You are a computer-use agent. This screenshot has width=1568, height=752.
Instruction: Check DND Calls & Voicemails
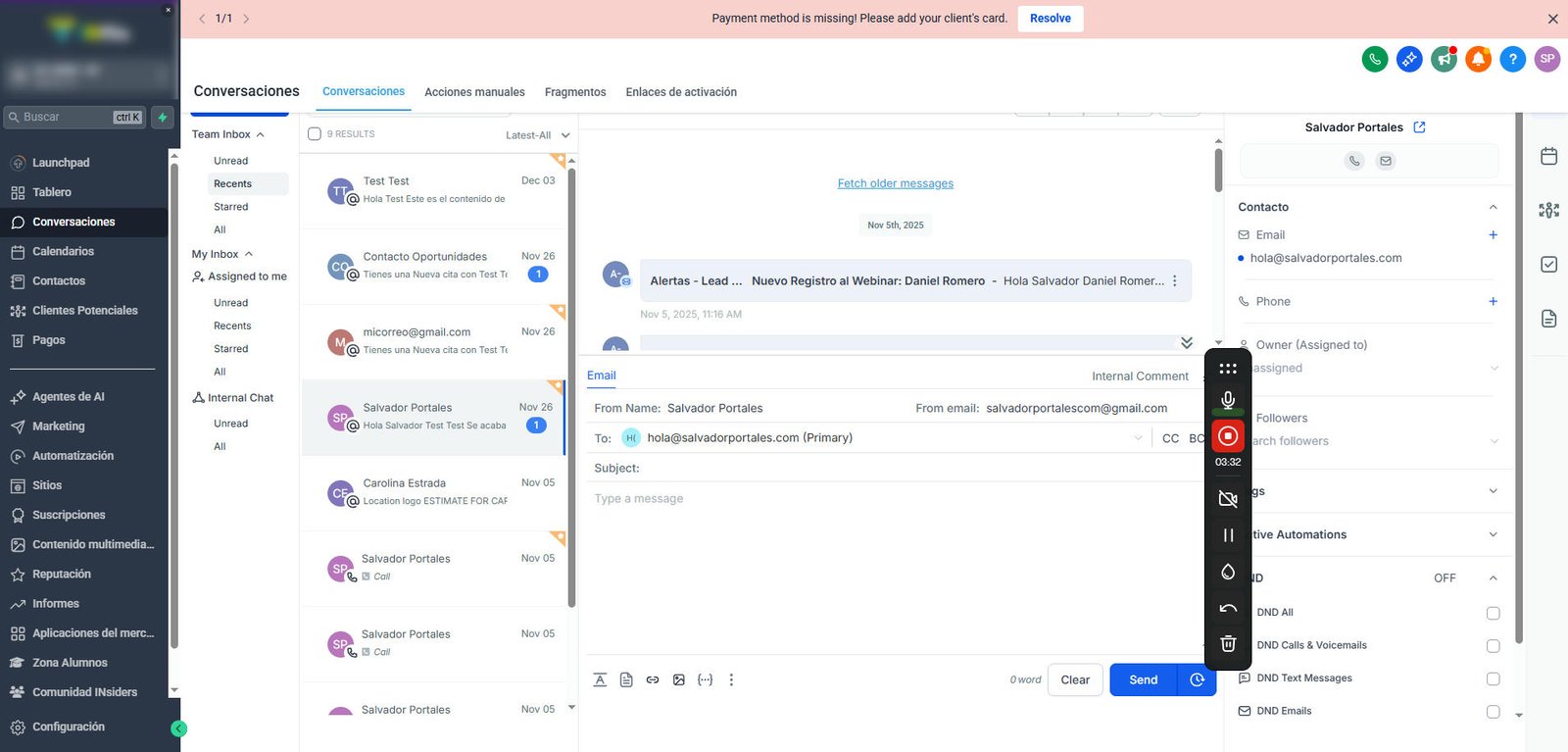1494,646
